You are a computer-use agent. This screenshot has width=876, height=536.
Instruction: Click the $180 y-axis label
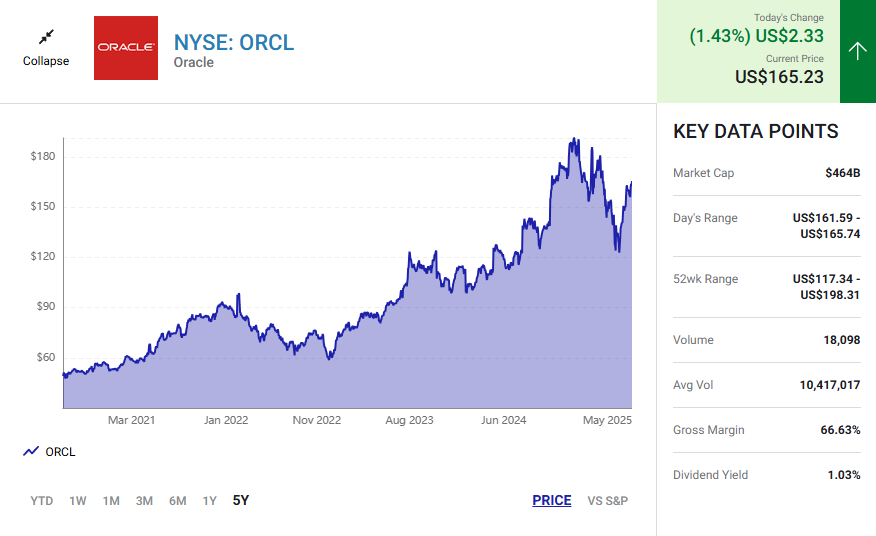(x=43, y=156)
